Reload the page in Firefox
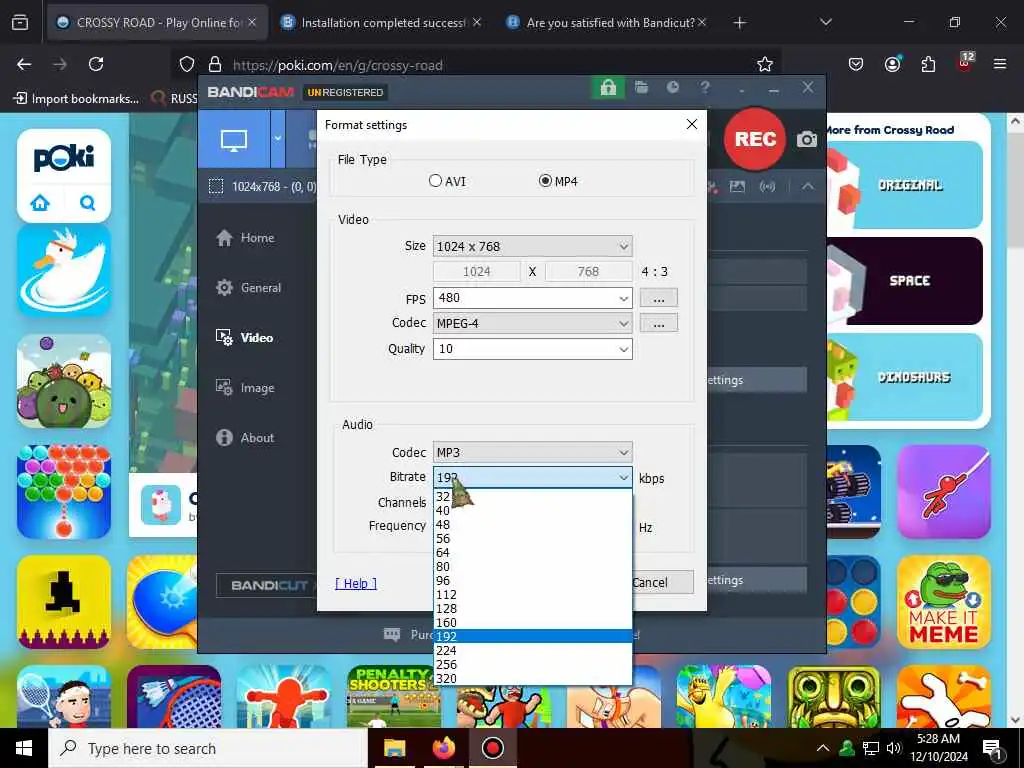 click(x=96, y=64)
